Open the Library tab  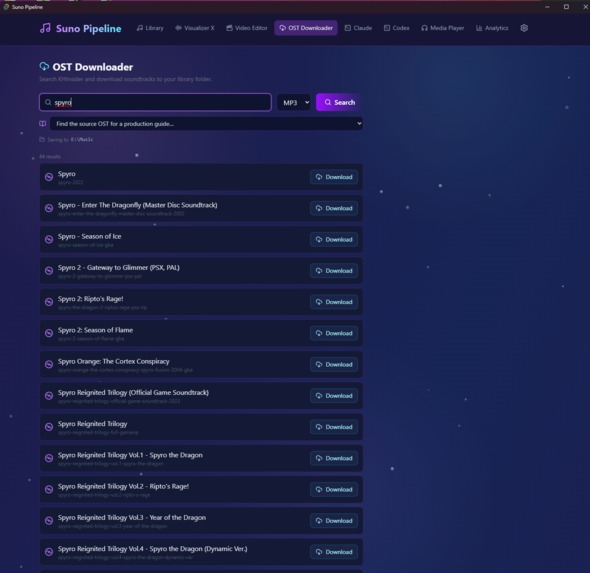coord(150,28)
